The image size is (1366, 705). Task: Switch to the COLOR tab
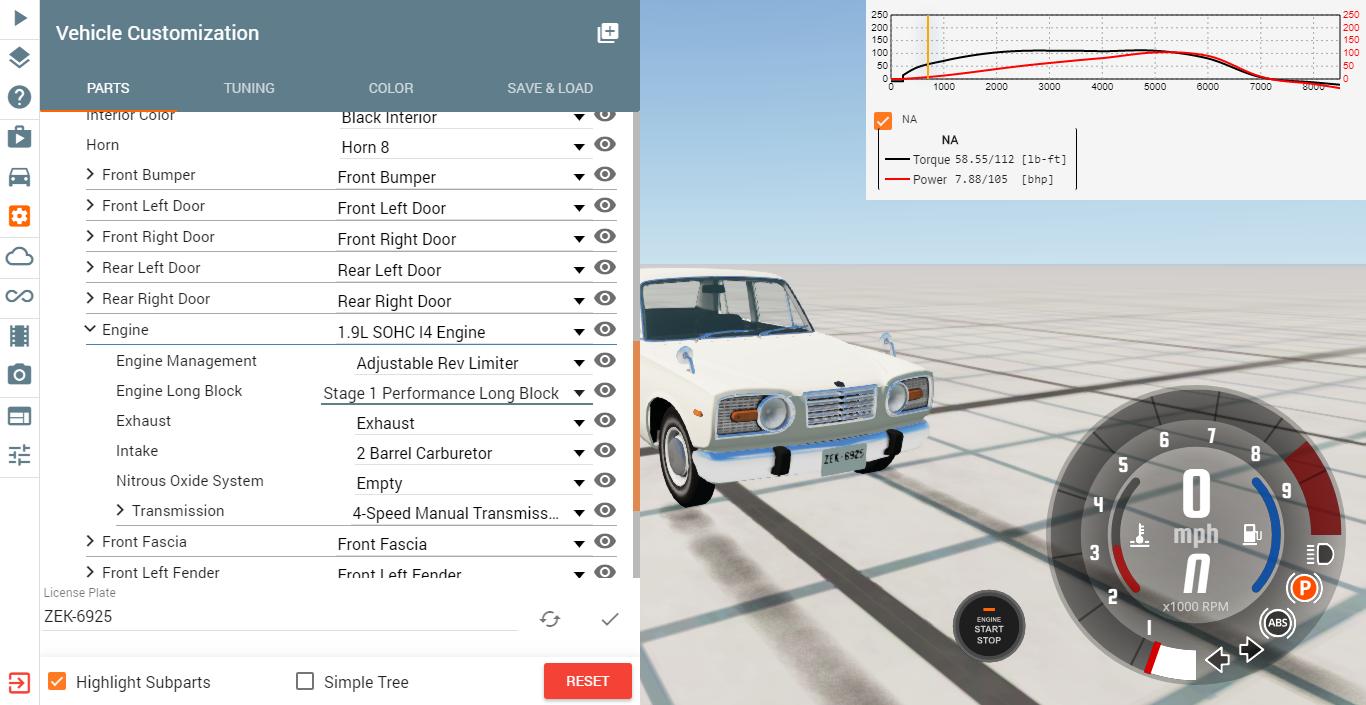click(x=391, y=88)
